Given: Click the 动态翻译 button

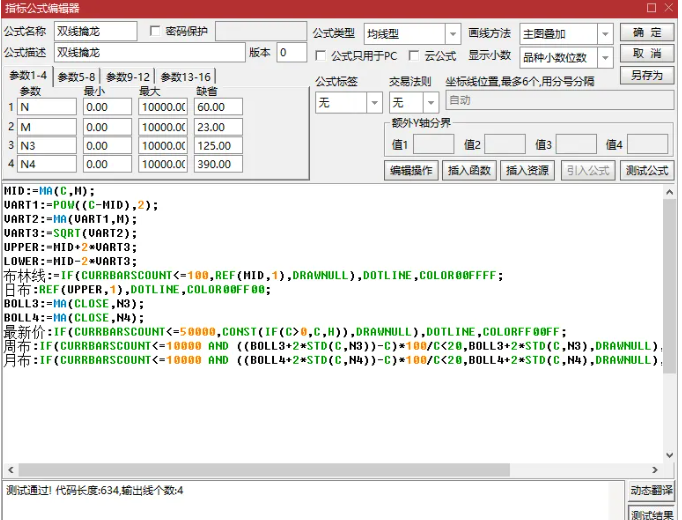Looking at the screenshot, I should (651, 490).
